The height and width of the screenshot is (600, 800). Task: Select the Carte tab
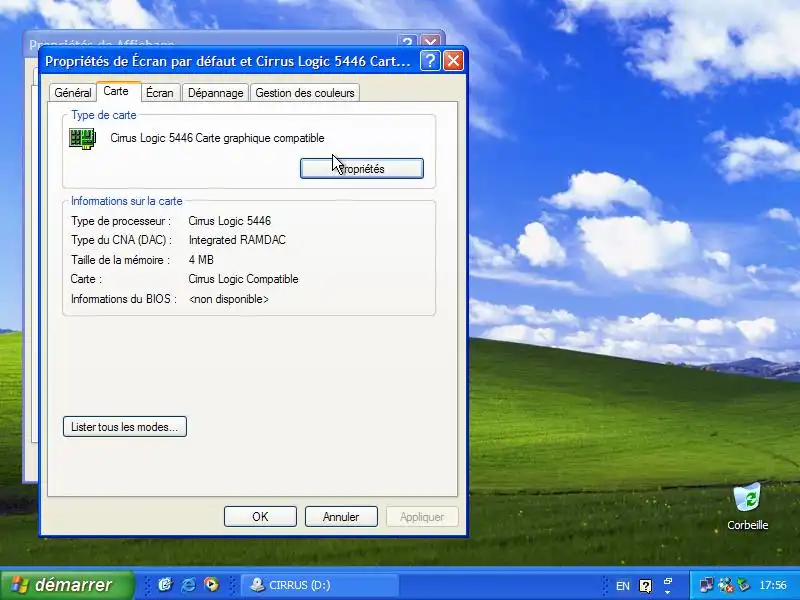pyautogui.click(x=116, y=91)
